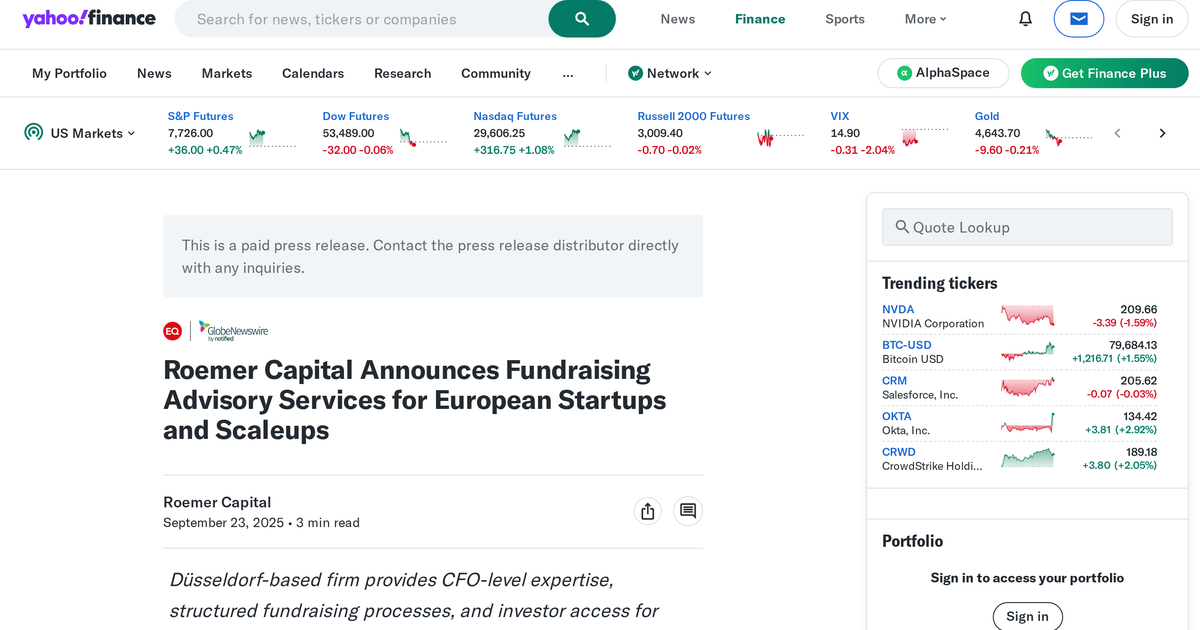Screen dimensions: 1200x630
Task: Go to the News header tab
Action: coord(678,19)
